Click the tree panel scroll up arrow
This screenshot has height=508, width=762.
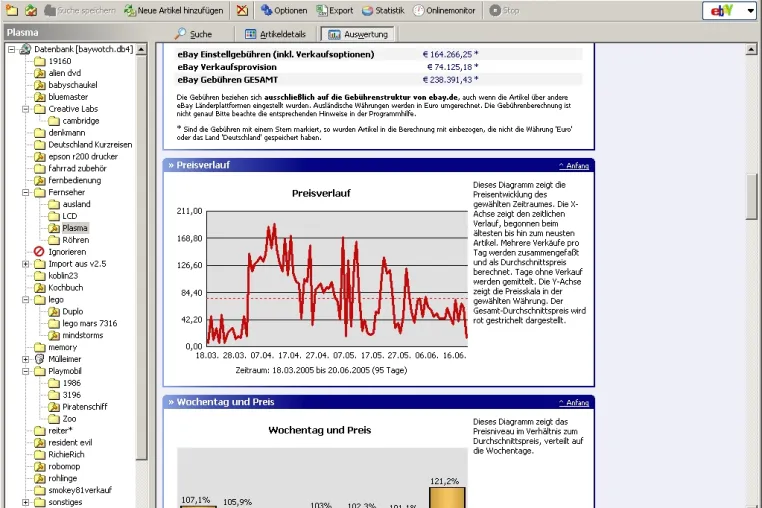141,49
